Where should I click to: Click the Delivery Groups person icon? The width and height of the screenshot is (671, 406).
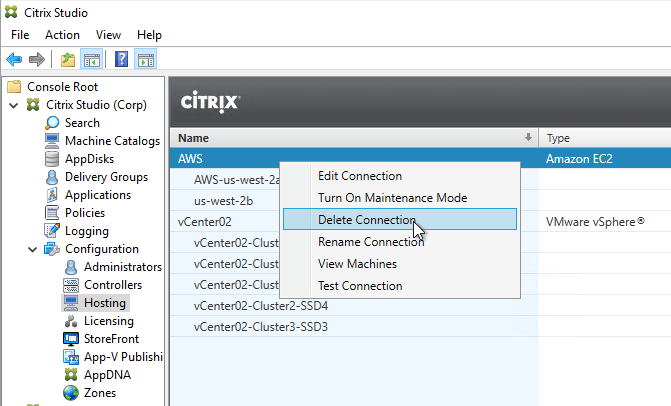[52, 177]
